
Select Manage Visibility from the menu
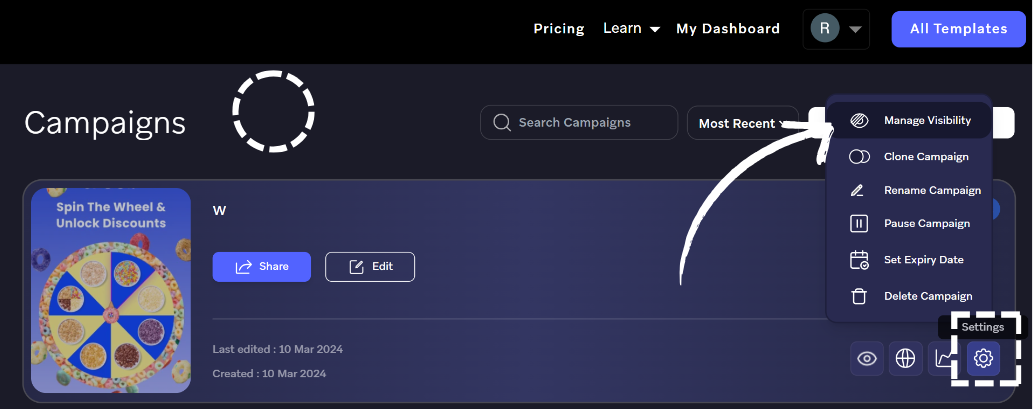coord(926,120)
